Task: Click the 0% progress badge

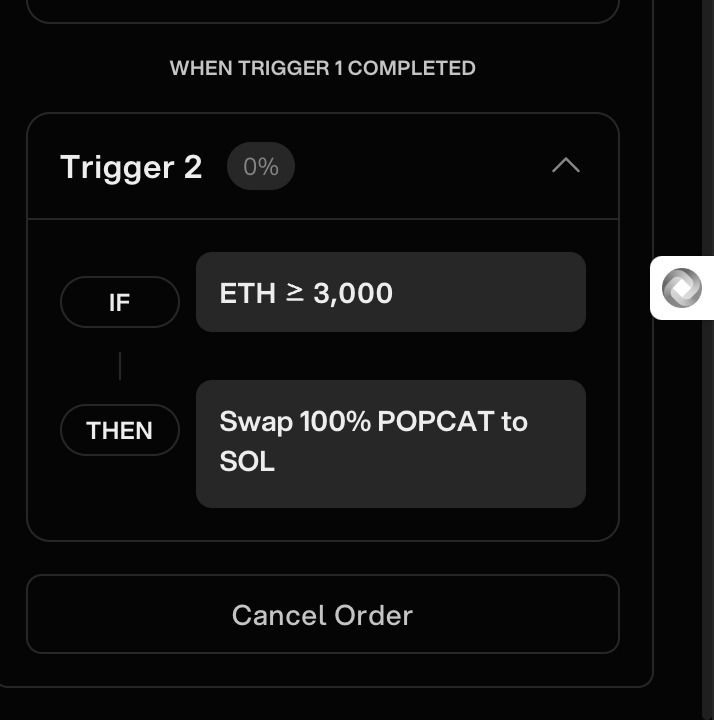Action: (260, 166)
